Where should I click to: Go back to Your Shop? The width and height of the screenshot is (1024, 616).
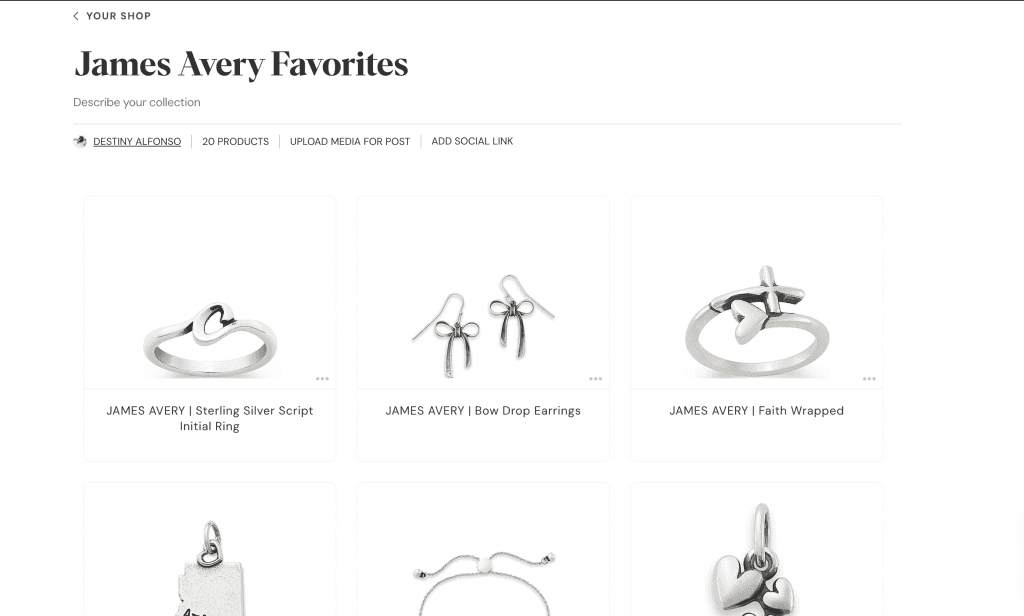click(118, 16)
